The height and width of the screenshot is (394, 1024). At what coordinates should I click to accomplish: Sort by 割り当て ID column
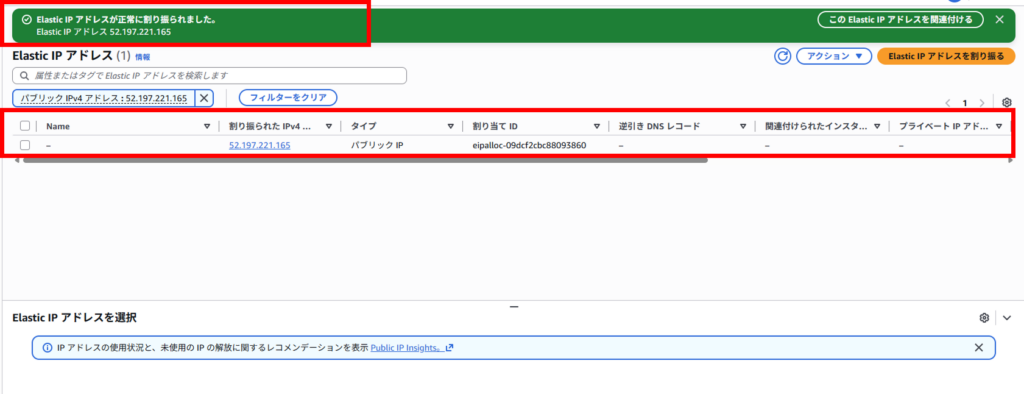(x=596, y=126)
